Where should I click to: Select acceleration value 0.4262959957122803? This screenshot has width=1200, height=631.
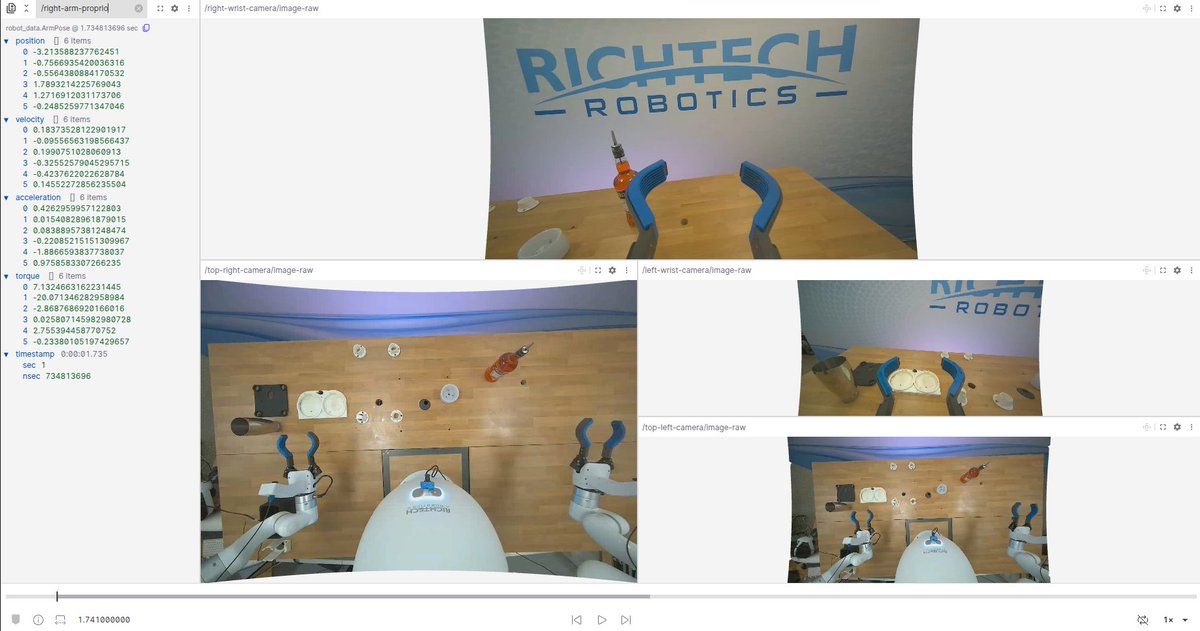pyautogui.click(x=77, y=208)
